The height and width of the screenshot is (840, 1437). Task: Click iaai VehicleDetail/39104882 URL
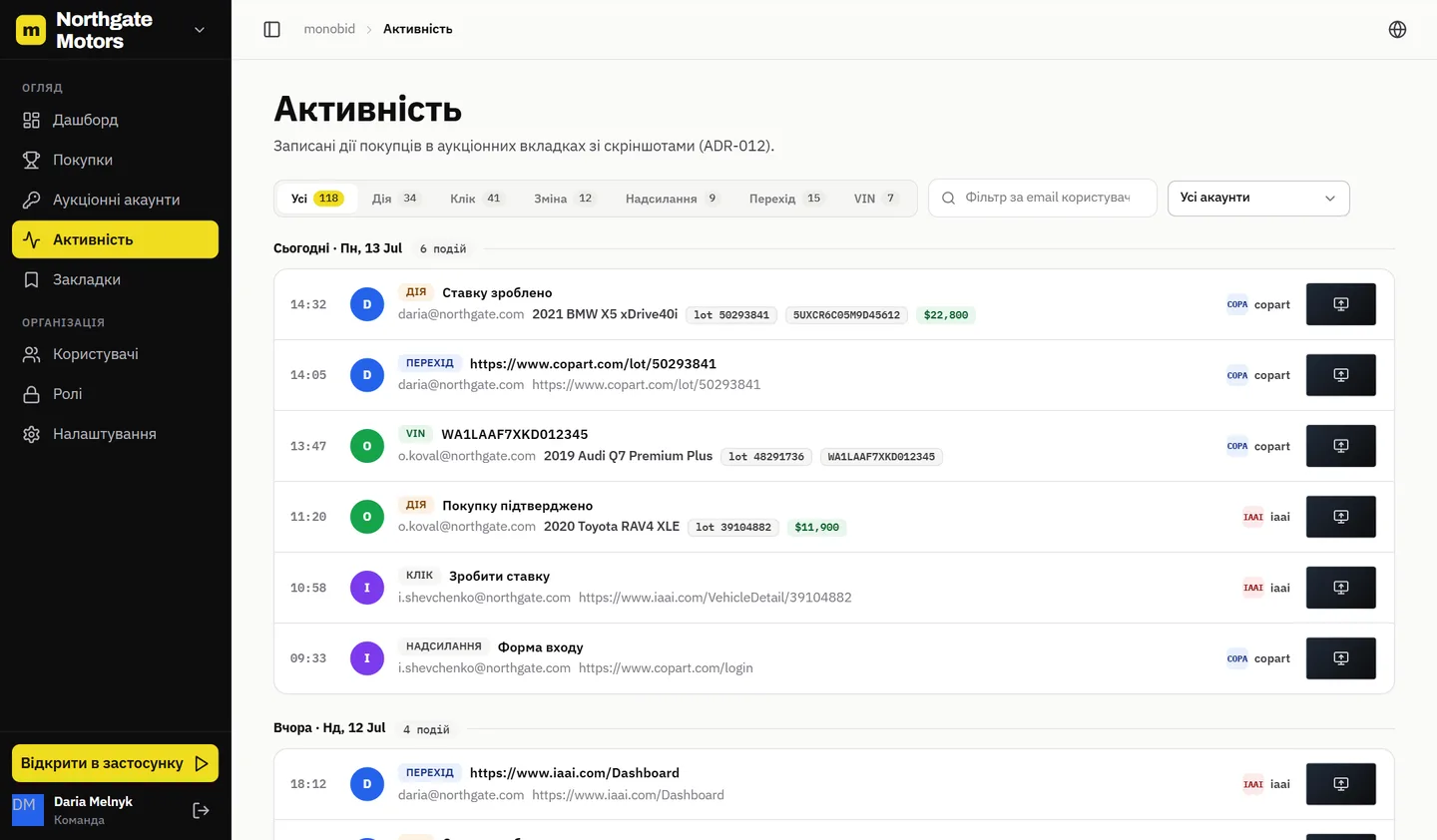point(716,598)
